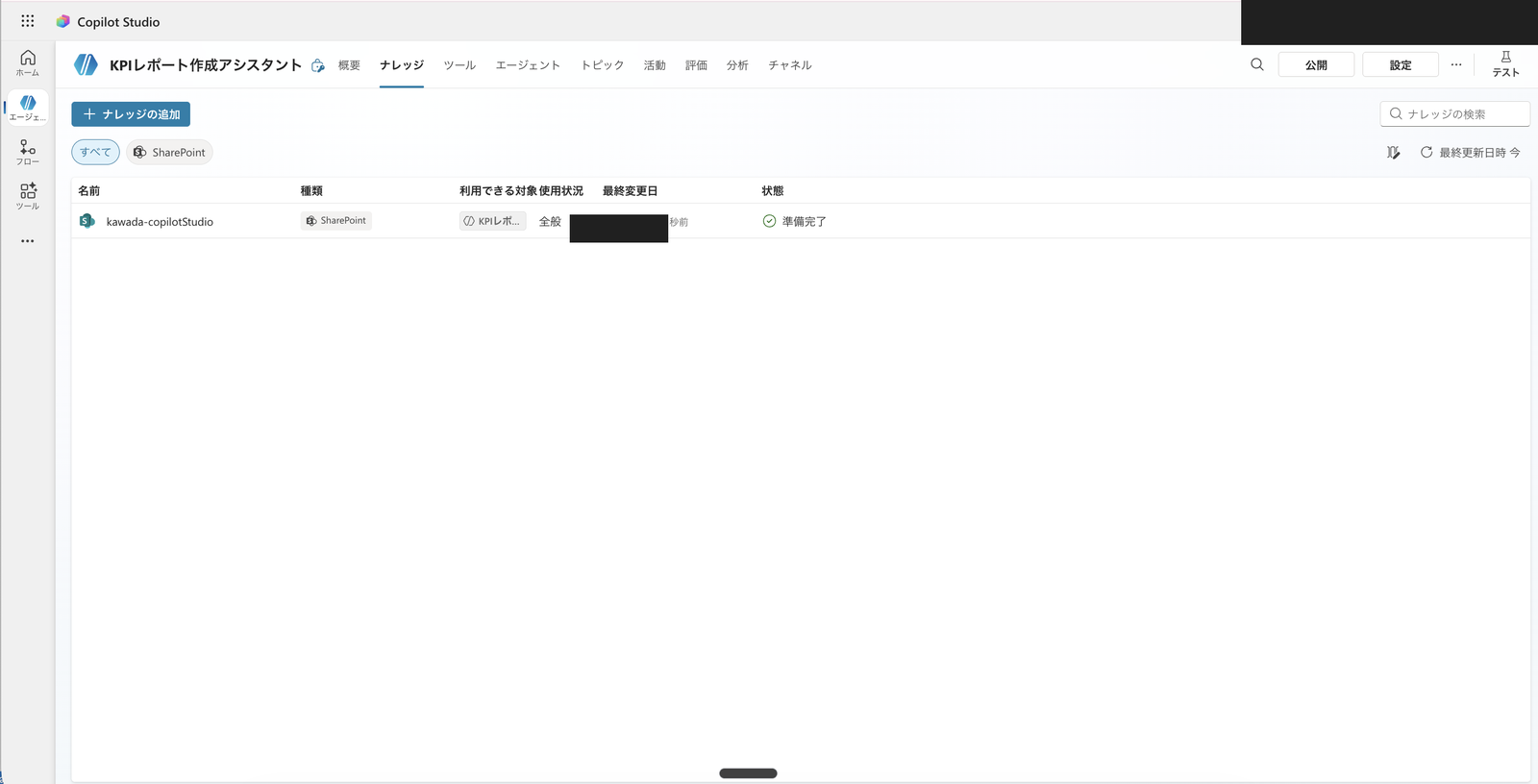This screenshot has width=1538, height=784.
Task: Go to ホーム in the sidebar
Action: click(28, 63)
